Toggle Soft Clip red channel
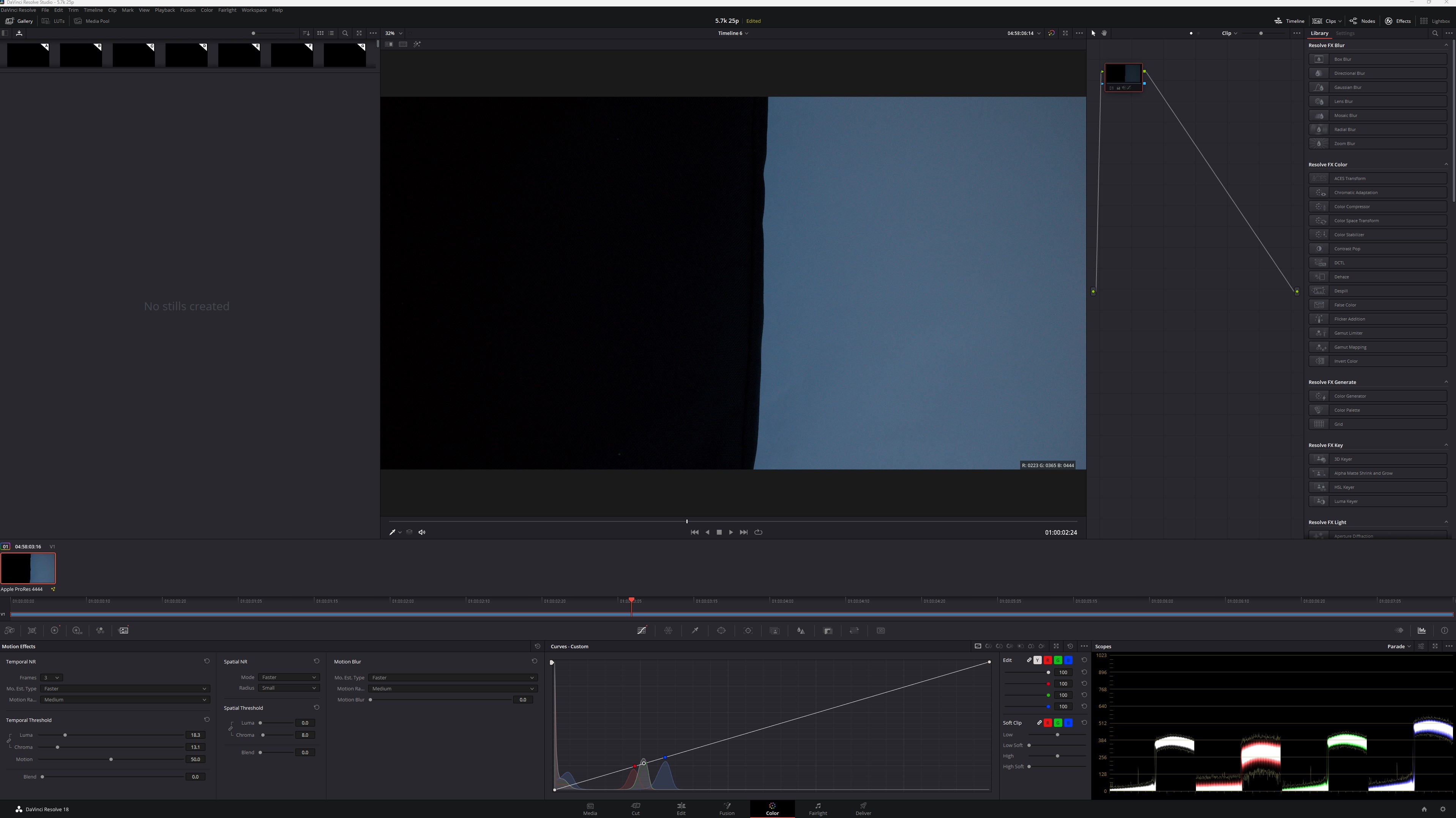Image resolution: width=1456 pixels, height=818 pixels. click(1047, 722)
